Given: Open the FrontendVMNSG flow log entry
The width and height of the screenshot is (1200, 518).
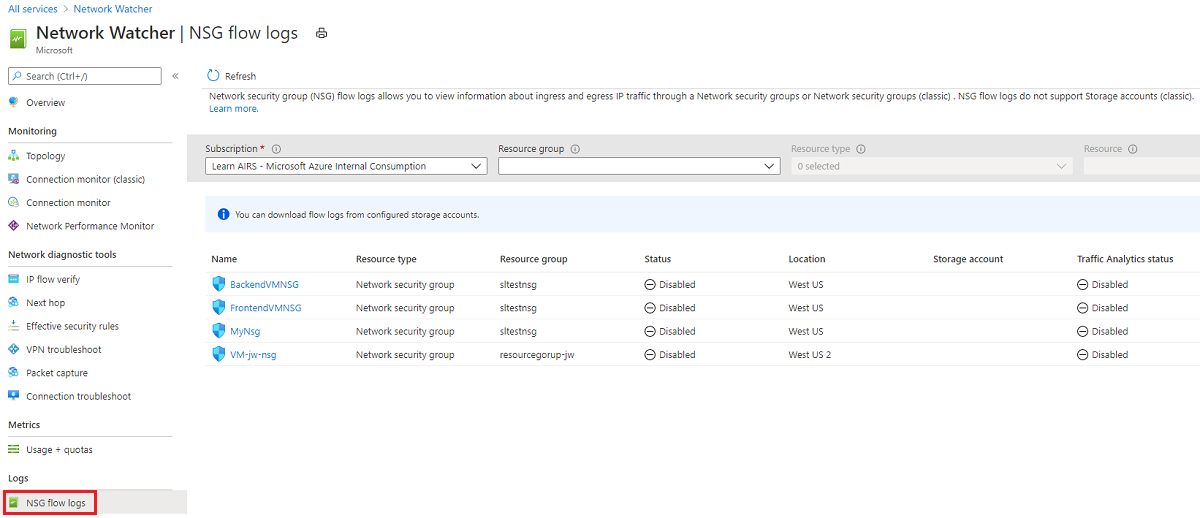Looking at the screenshot, I should 265,308.
